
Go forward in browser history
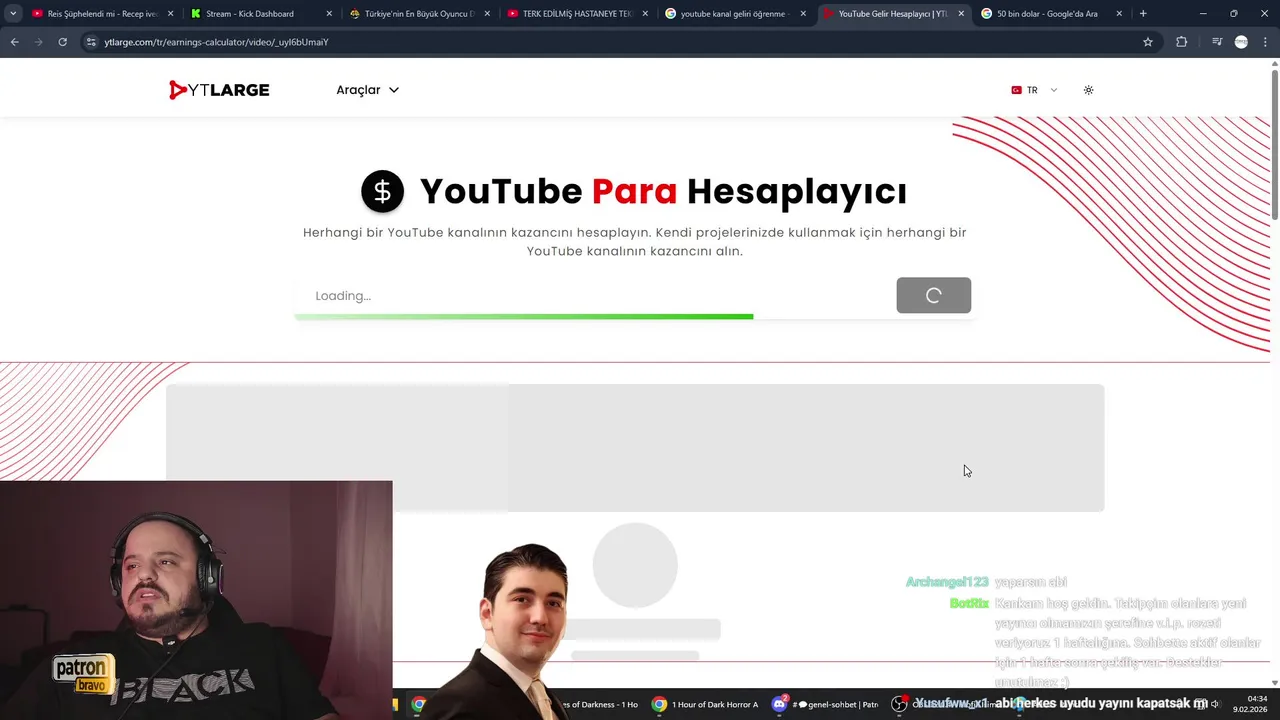click(38, 42)
